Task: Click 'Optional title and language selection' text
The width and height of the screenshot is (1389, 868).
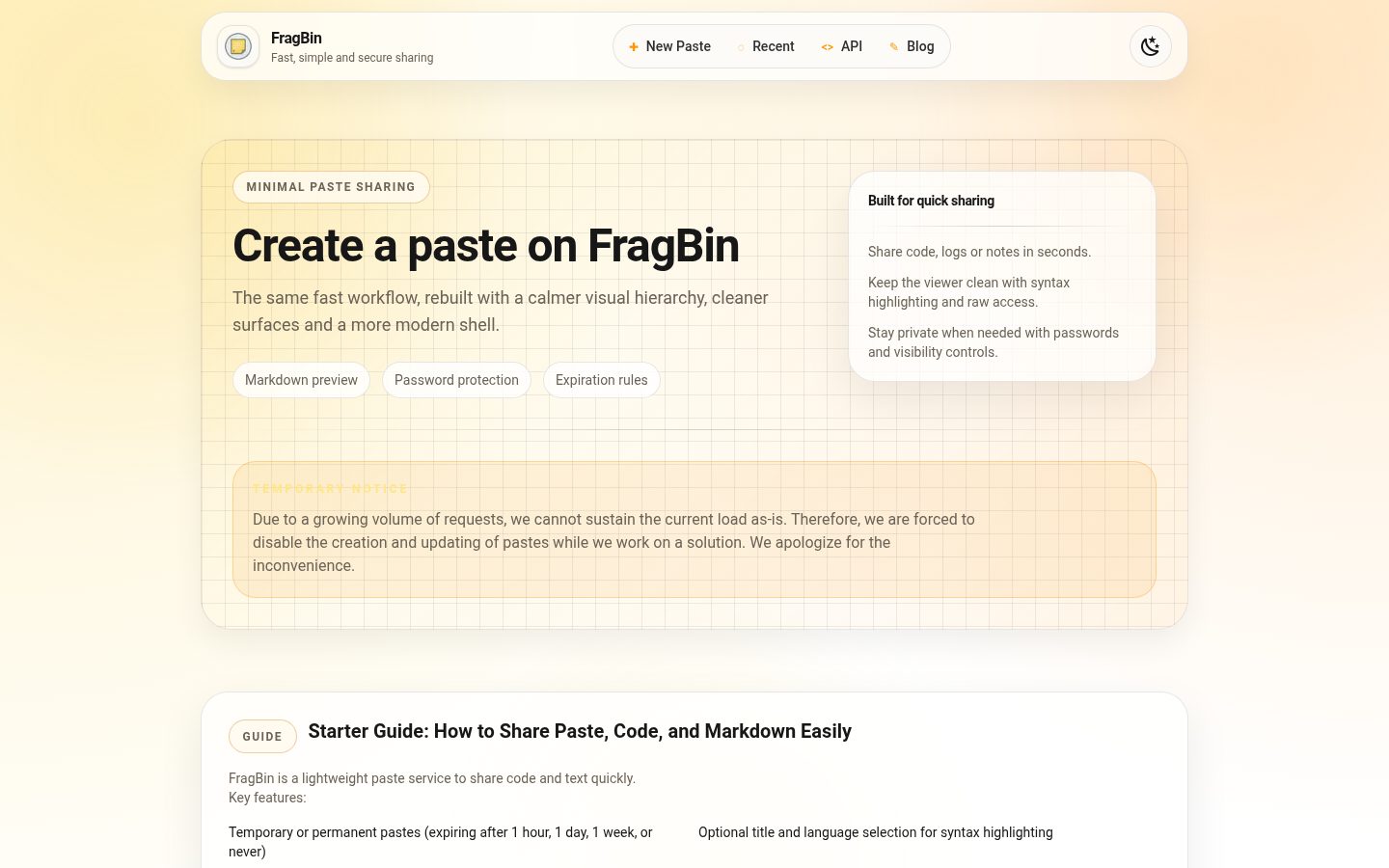Action: (x=876, y=832)
